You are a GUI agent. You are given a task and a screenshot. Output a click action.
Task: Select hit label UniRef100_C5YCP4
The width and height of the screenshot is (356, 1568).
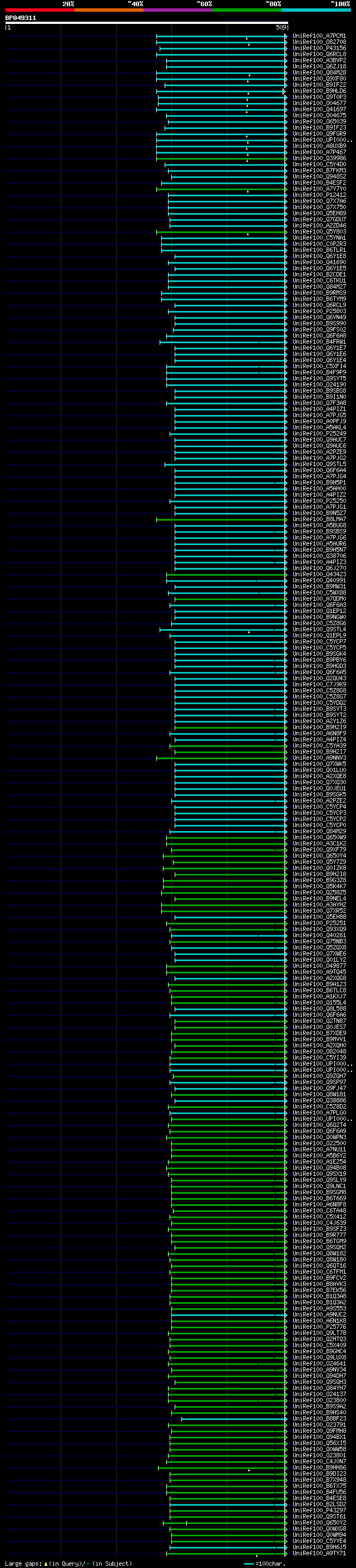319,807
